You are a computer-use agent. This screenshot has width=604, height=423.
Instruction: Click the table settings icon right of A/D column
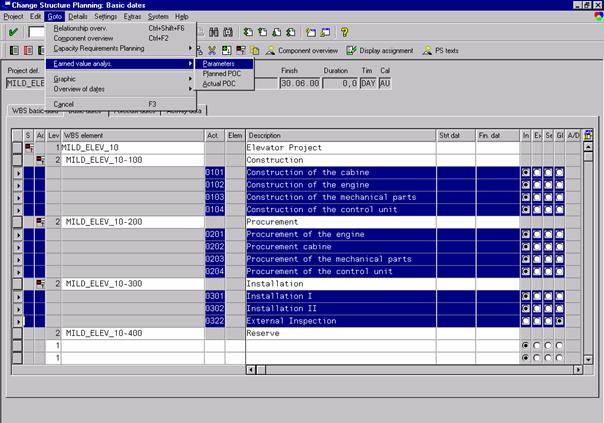(588, 135)
